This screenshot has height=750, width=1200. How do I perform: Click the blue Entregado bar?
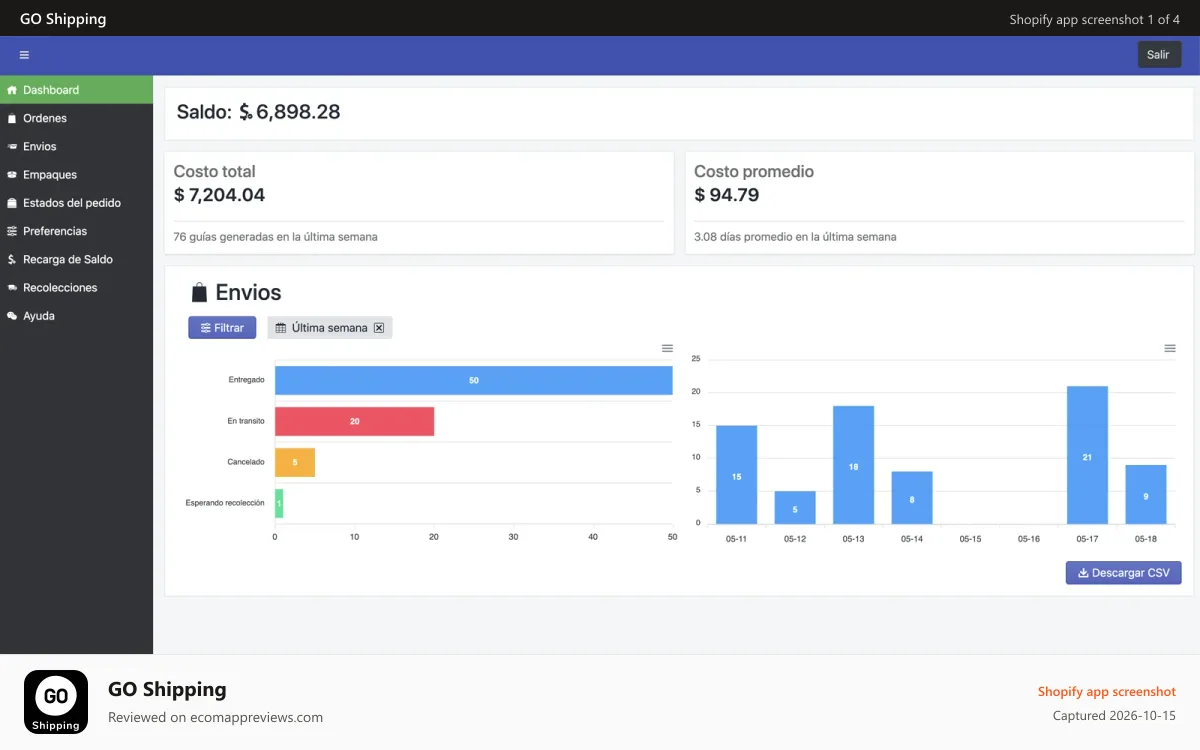pyautogui.click(x=474, y=380)
